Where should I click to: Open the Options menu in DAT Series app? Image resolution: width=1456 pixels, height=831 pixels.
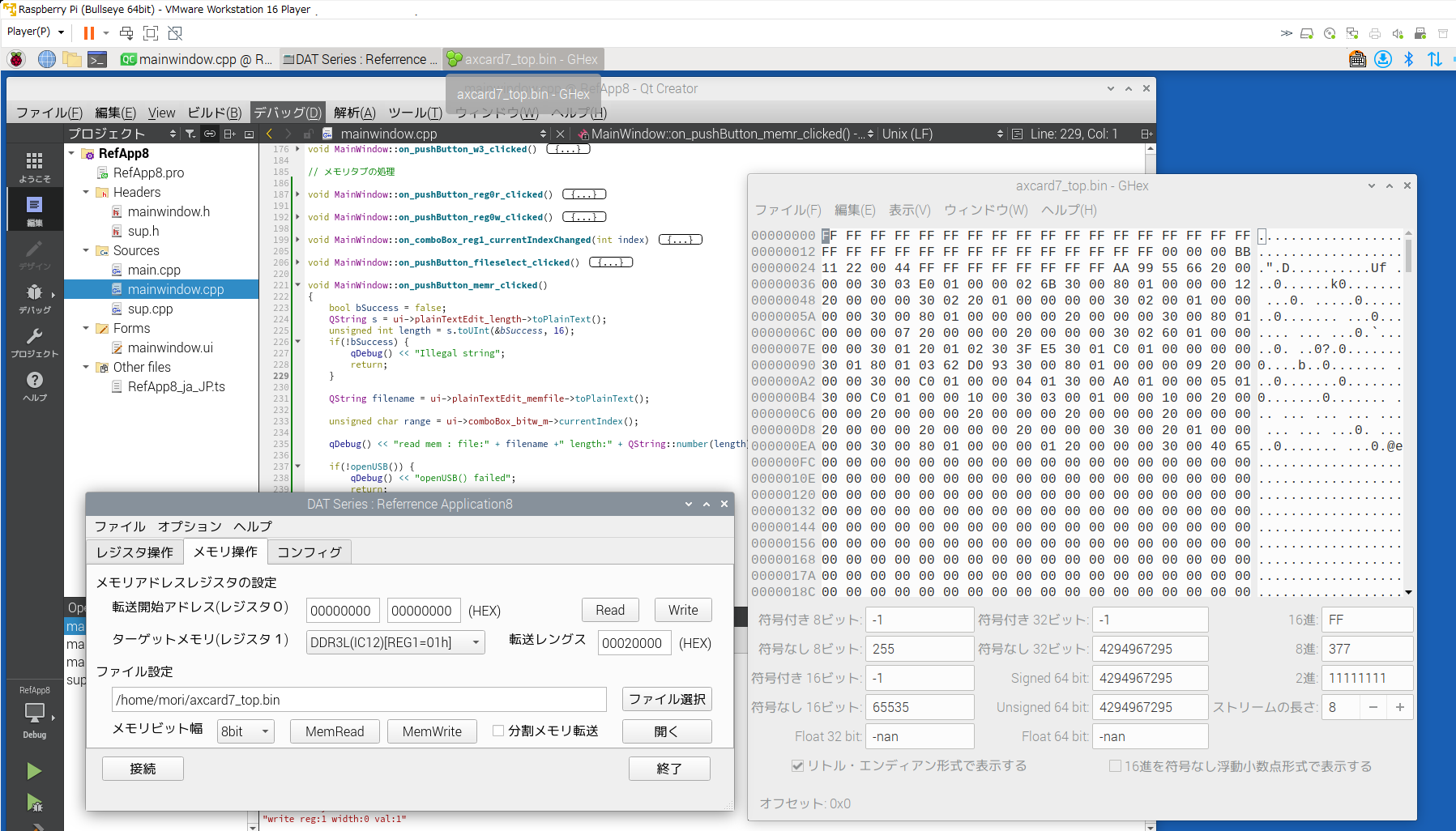click(x=190, y=526)
